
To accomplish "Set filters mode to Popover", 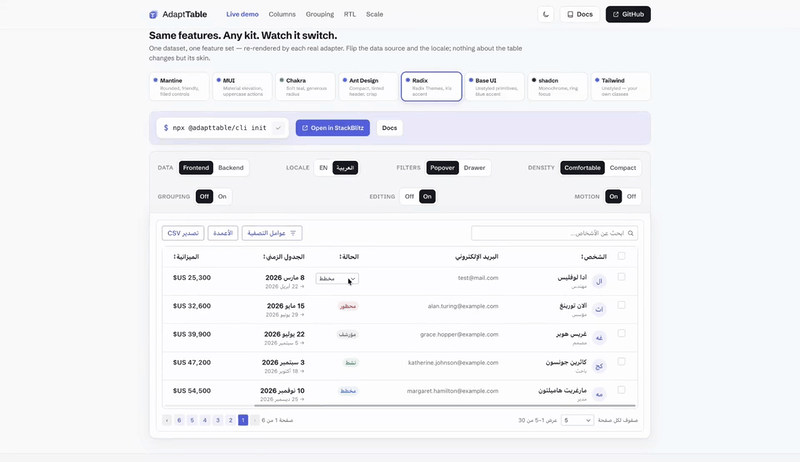I will pyautogui.click(x=442, y=168).
